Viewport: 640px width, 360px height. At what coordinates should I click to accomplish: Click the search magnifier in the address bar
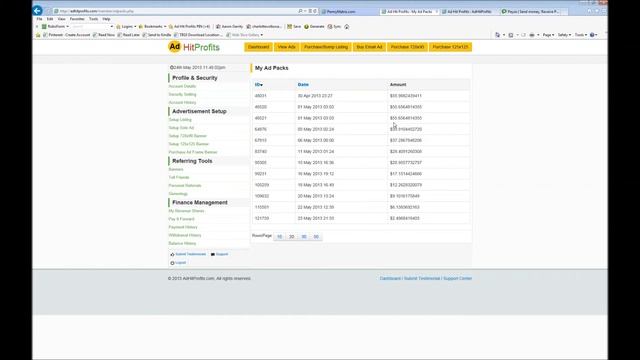(300, 11)
